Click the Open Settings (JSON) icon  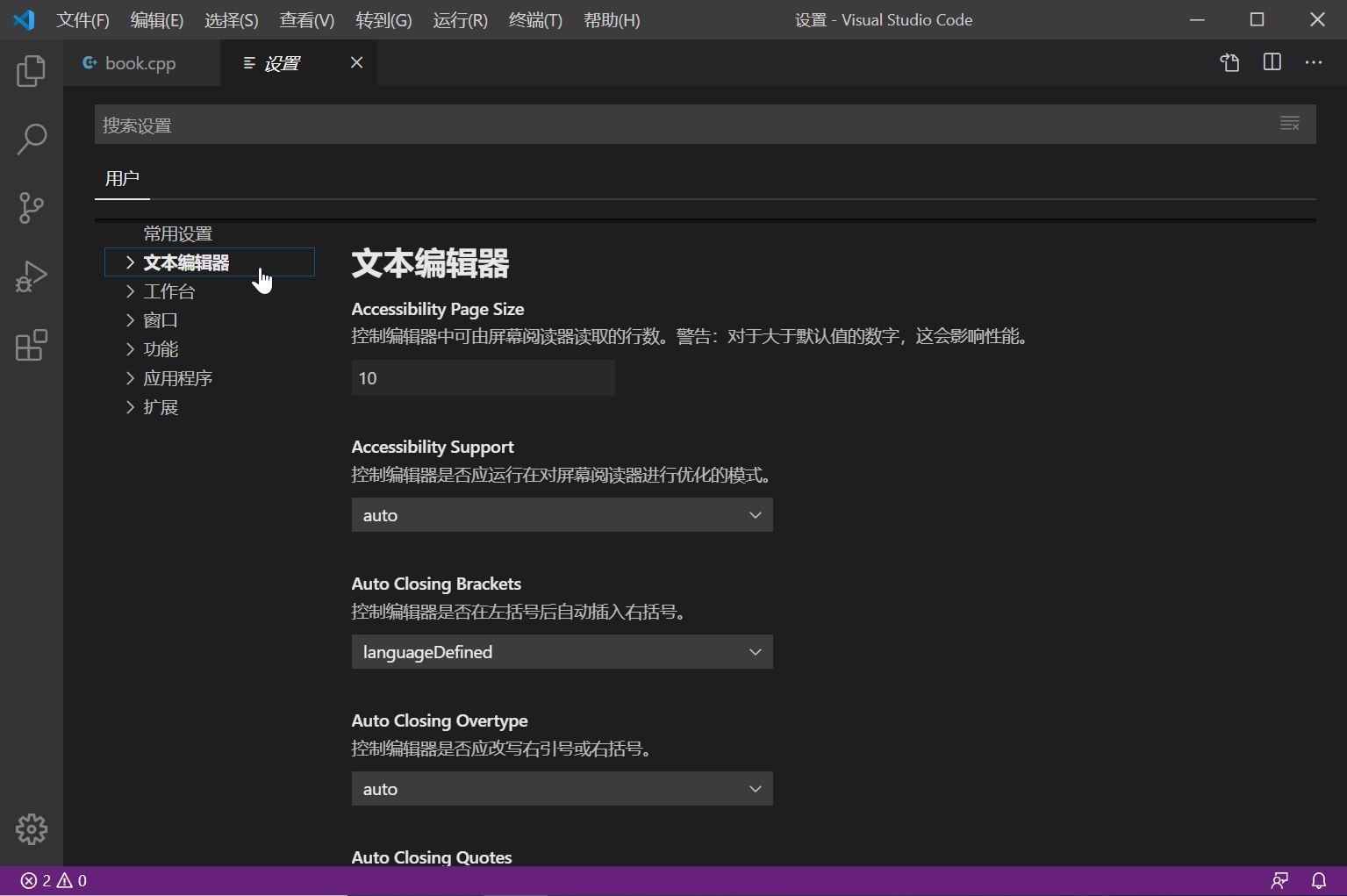click(x=1229, y=62)
